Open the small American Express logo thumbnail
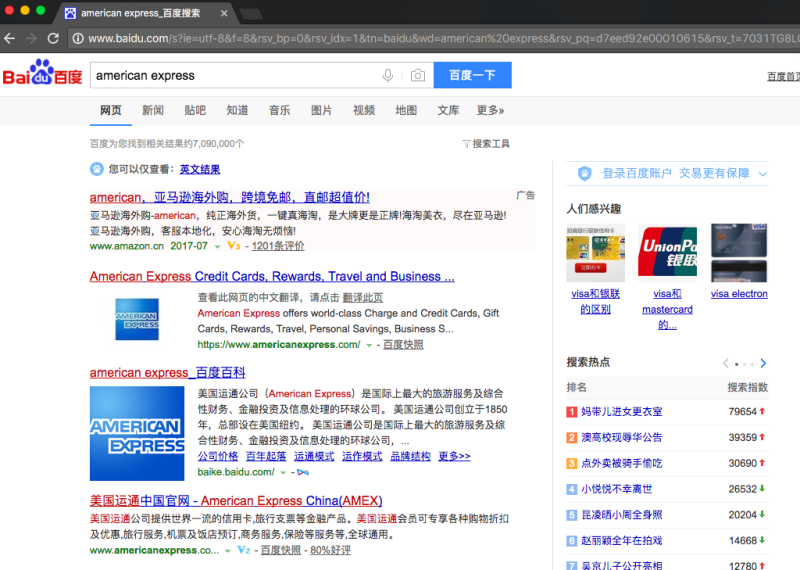This screenshot has width=800, height=570. (x=137, y=319)
